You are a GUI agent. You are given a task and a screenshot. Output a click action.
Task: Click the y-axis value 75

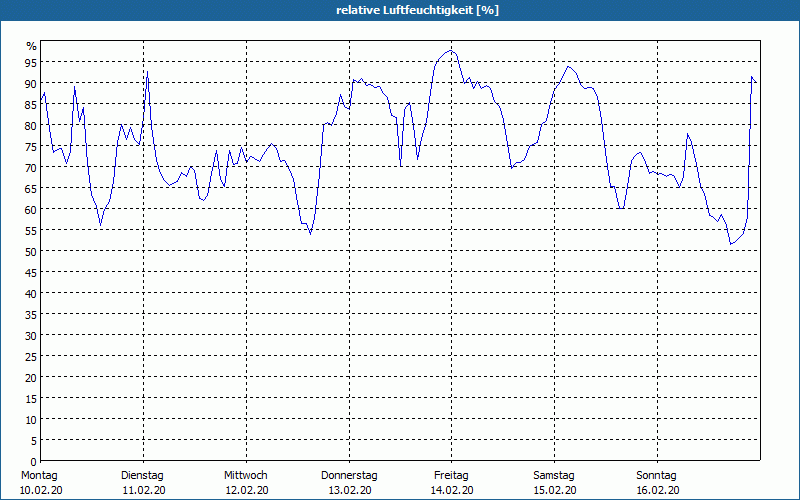point(31,146)
